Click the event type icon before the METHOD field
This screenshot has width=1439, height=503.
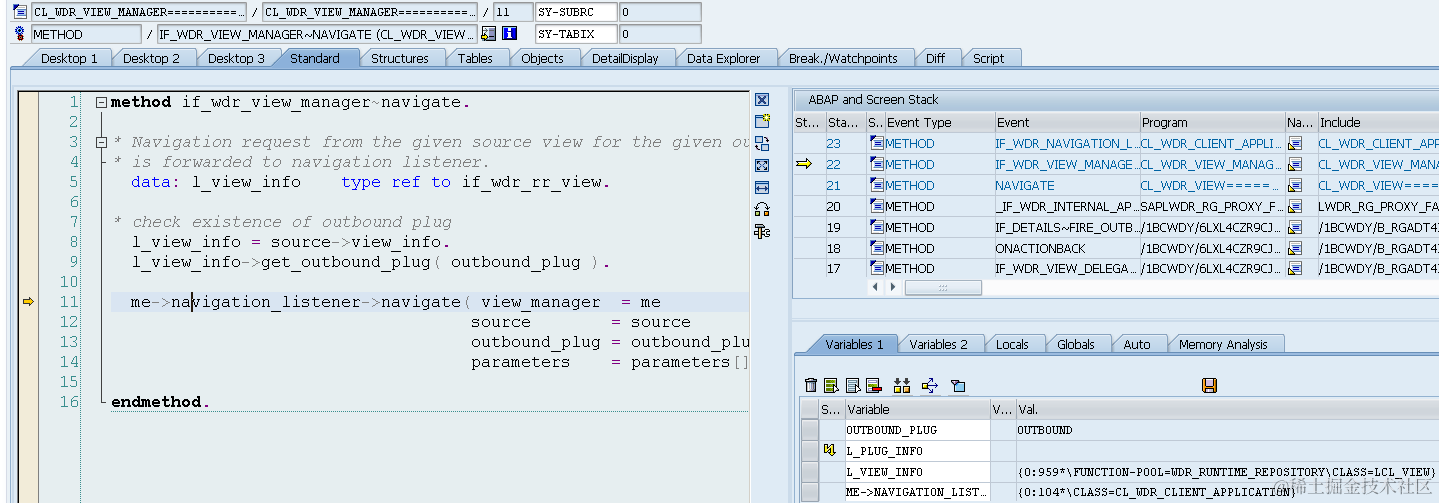(x=20, y=34)
